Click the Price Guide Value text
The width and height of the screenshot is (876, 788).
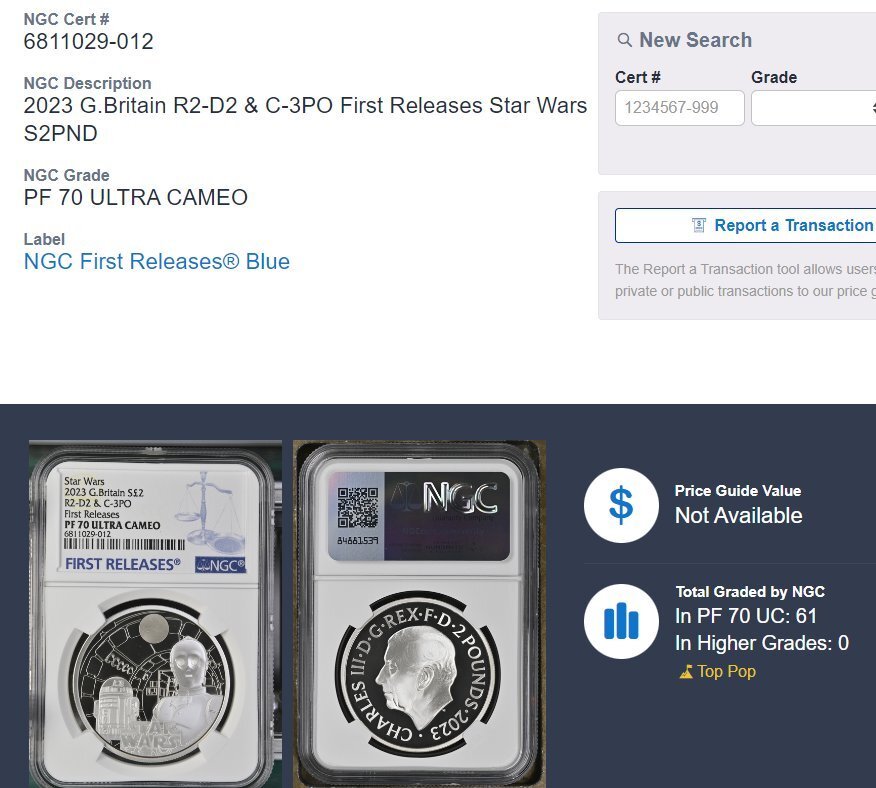[738, 491]
